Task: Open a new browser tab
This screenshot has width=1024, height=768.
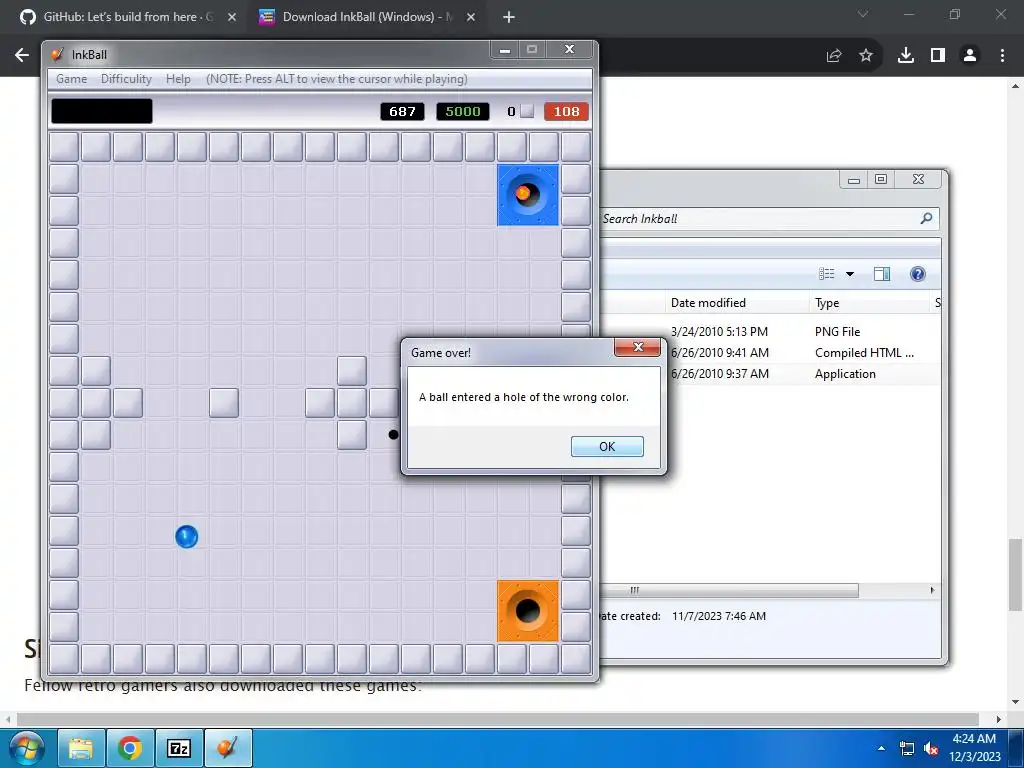Action: 509,17
